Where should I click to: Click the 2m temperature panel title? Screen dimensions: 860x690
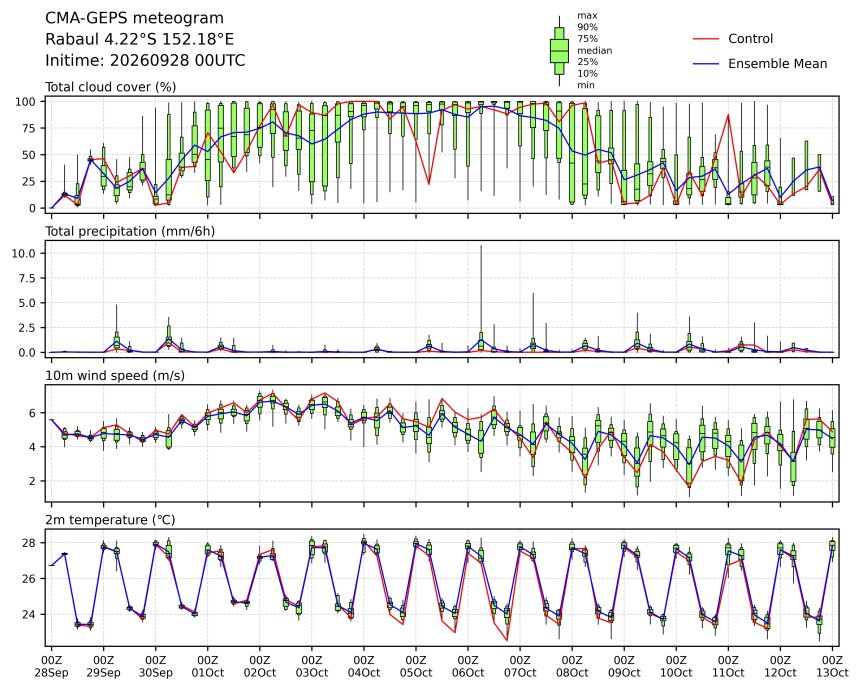[111, 520]
